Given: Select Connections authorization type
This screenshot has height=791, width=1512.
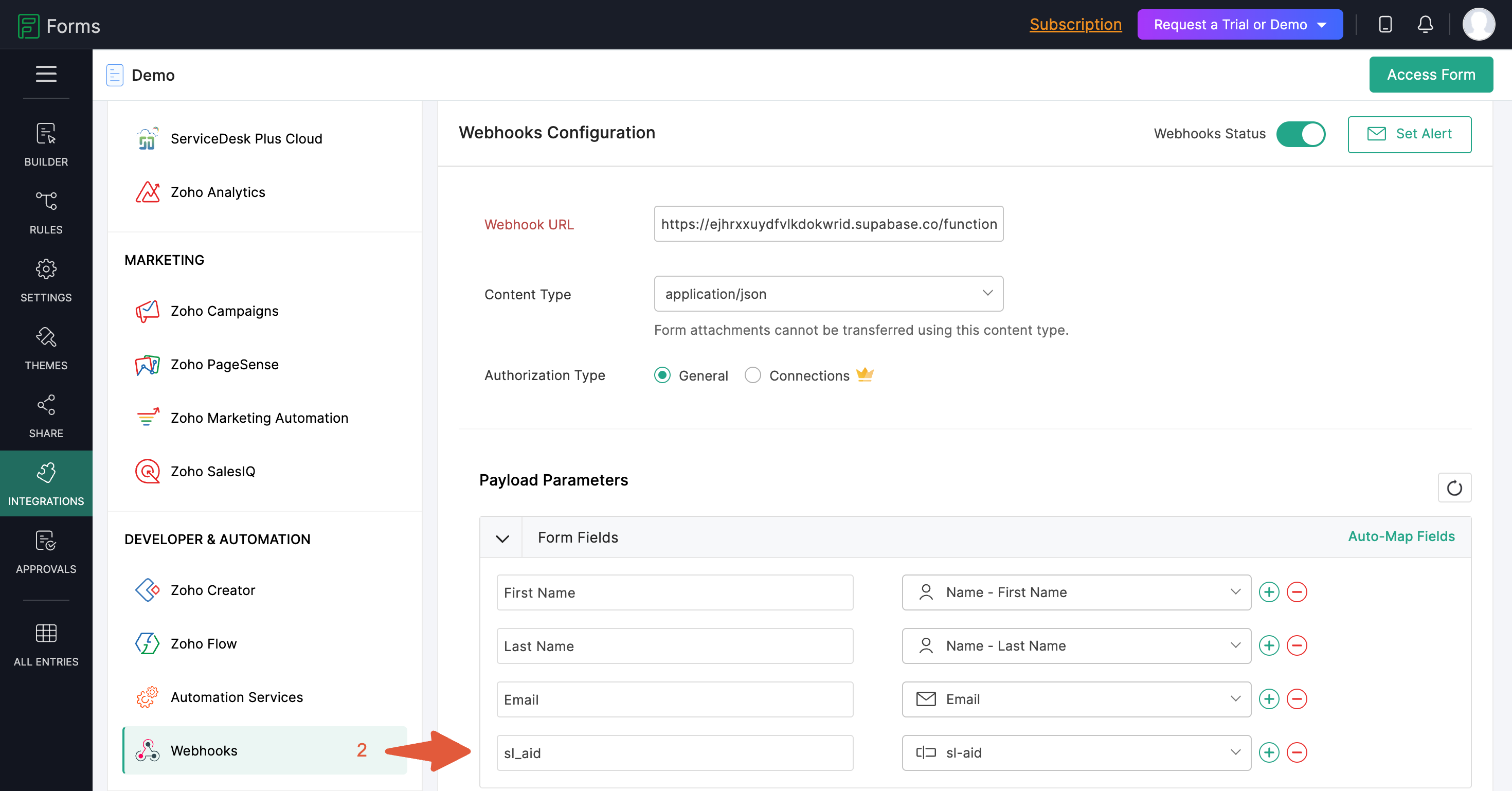Looking at the screenshot, I should click(752, 375).
